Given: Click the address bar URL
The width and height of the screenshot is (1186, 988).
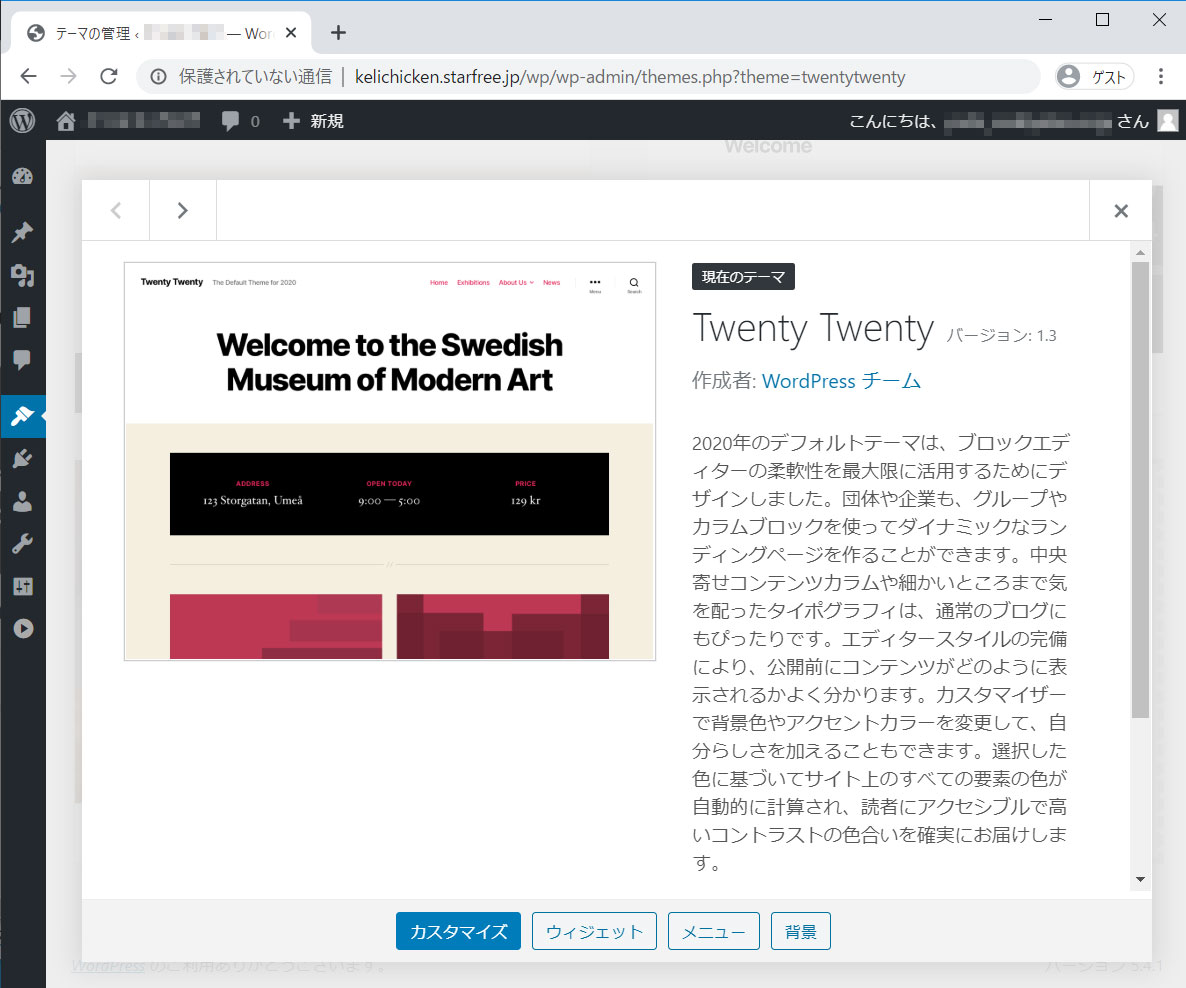Looking at the screenshot, I should click(x=629, y=76).
